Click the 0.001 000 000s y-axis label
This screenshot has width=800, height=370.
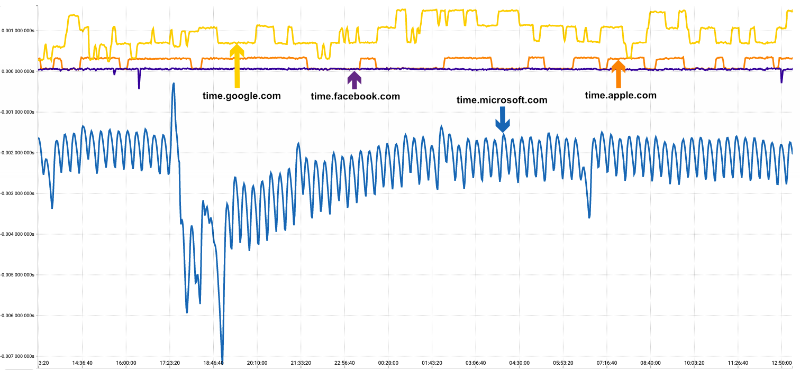[17, 31]
